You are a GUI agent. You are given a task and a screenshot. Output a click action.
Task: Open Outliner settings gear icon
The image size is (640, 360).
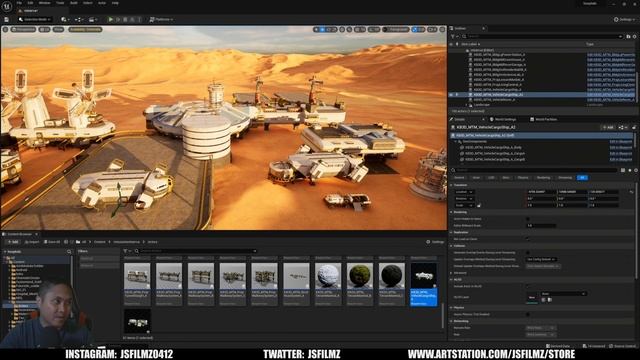click(634, 36)
